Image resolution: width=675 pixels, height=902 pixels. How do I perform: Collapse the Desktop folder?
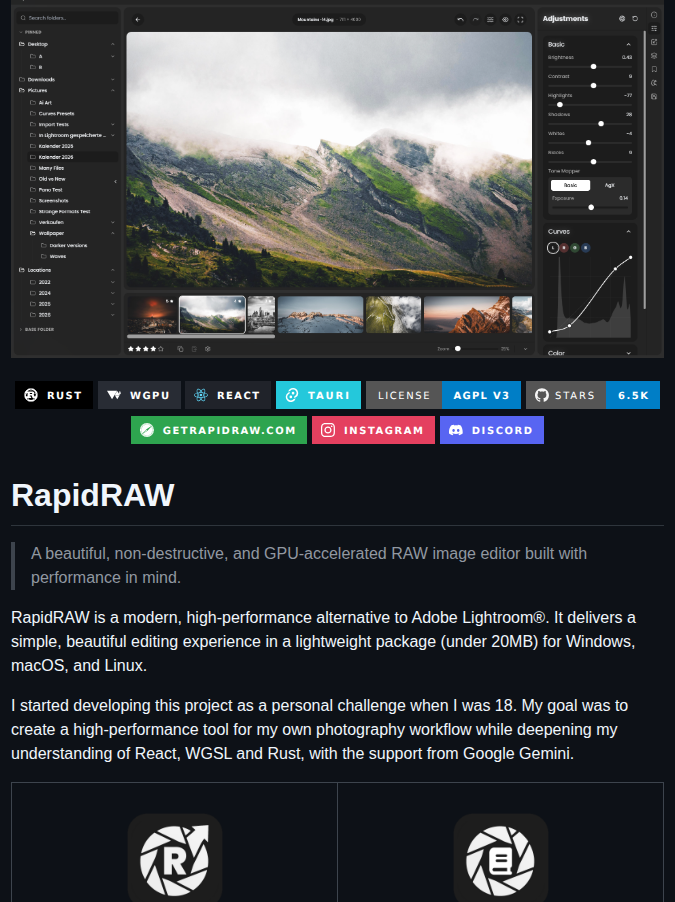[113, 44]
